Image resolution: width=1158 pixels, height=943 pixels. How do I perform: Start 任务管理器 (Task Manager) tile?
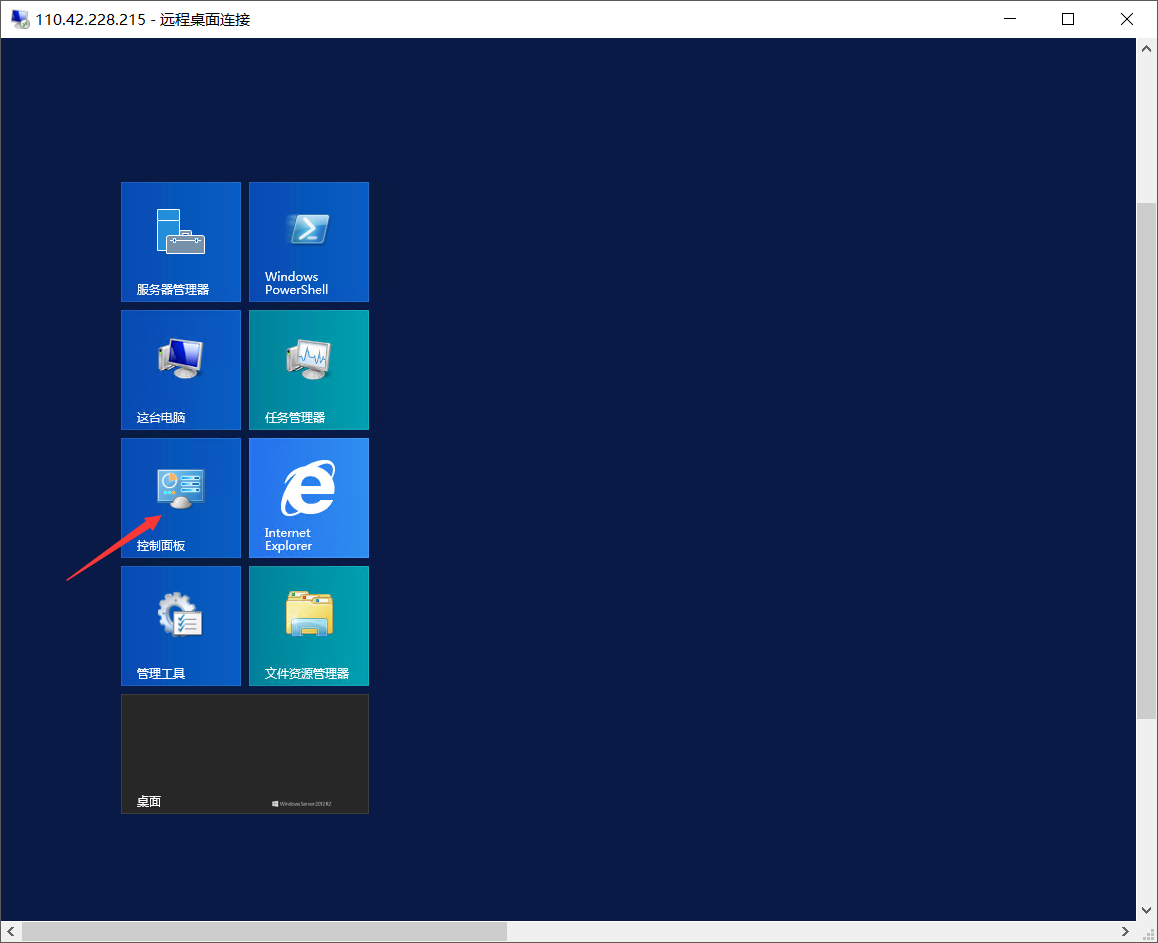pyautogui.click(x=309, y=370)
